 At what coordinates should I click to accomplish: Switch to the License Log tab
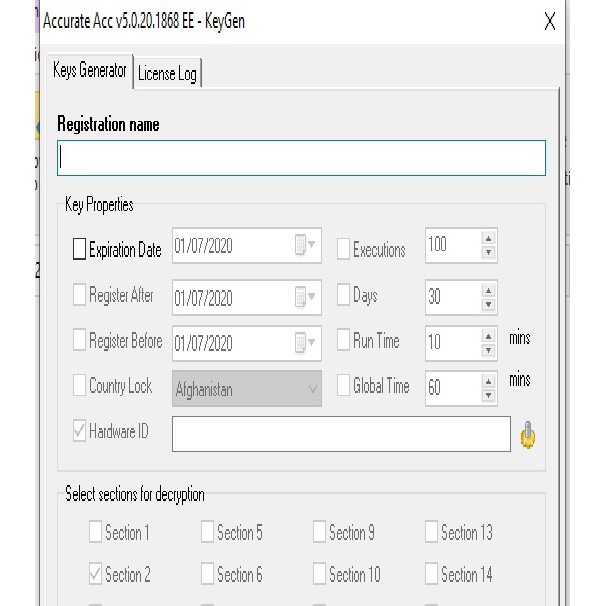coord(167,73)
